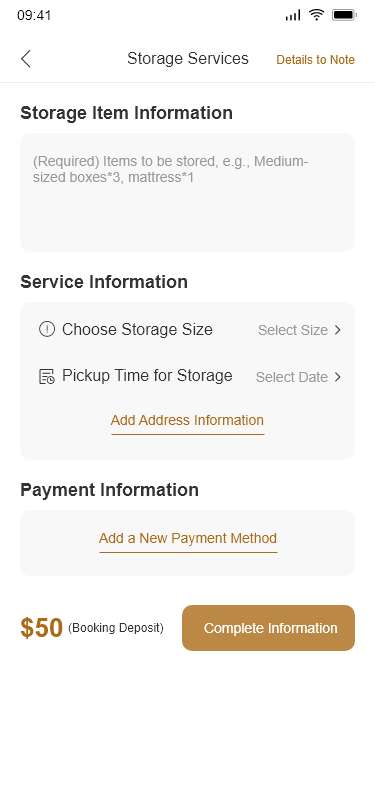This screenshot has height=812, width=375.
Task: Select the Choose Storage Size row
Action: [x=188, y=329]
